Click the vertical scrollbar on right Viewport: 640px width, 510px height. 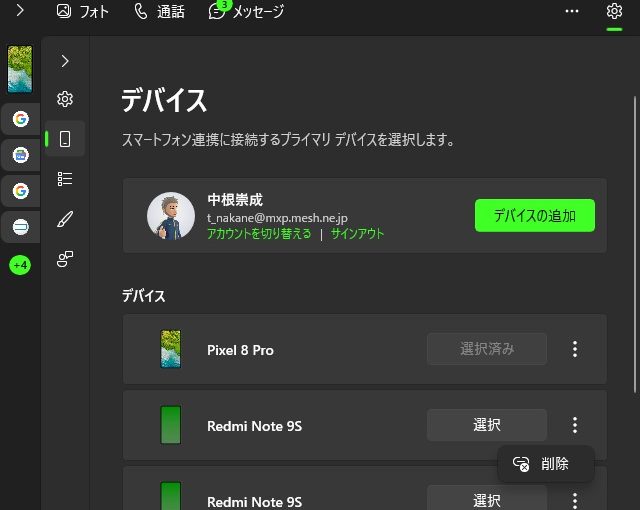635,245
